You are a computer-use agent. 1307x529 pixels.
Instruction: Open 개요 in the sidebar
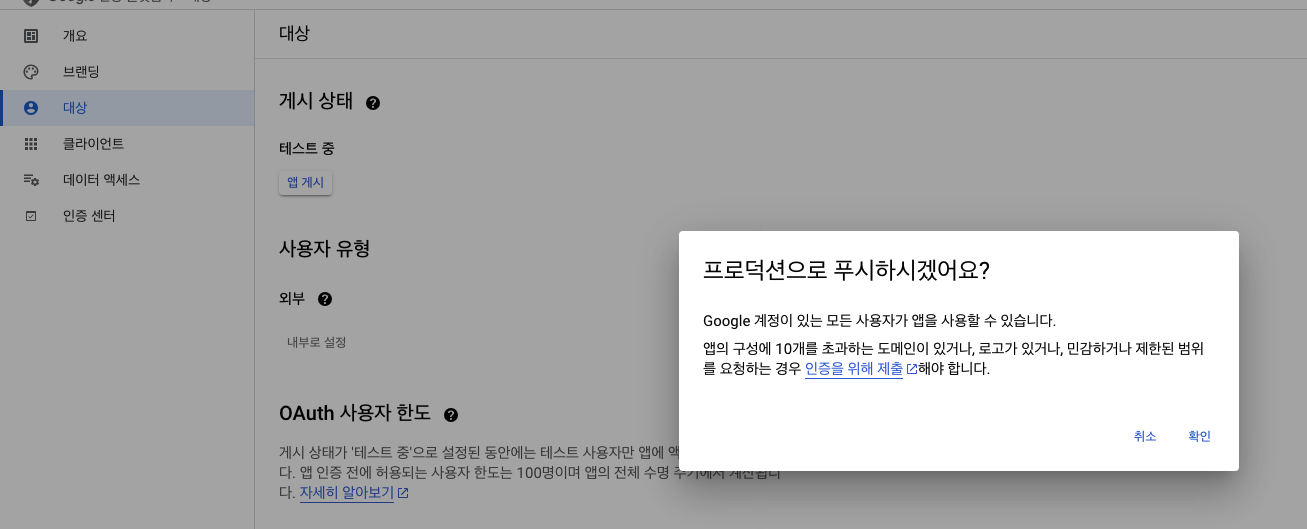127,36
